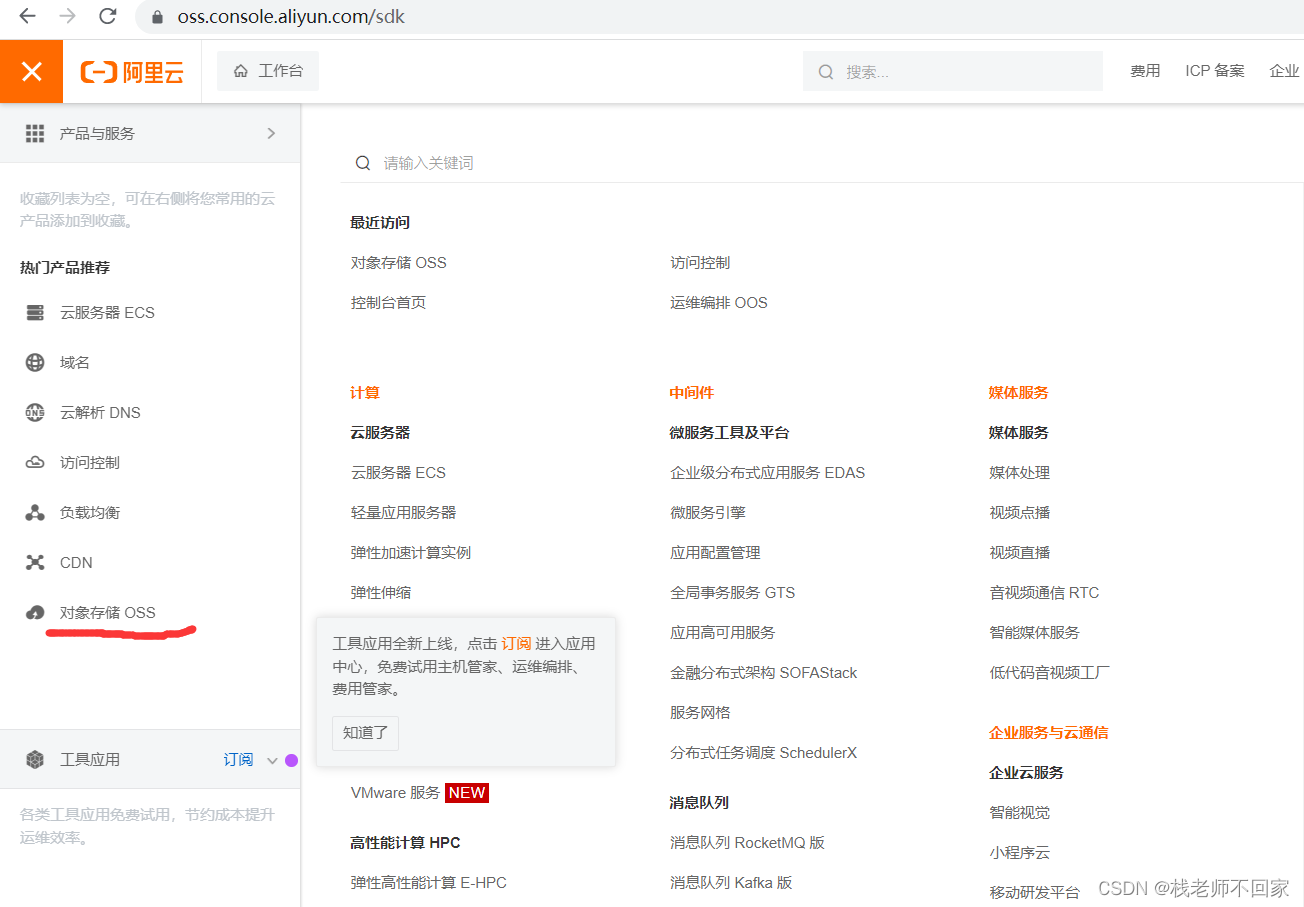The width and height of the screenshot is (1304, 907).
Task: Open 媒体处理 link
Action: (1020, 473)
